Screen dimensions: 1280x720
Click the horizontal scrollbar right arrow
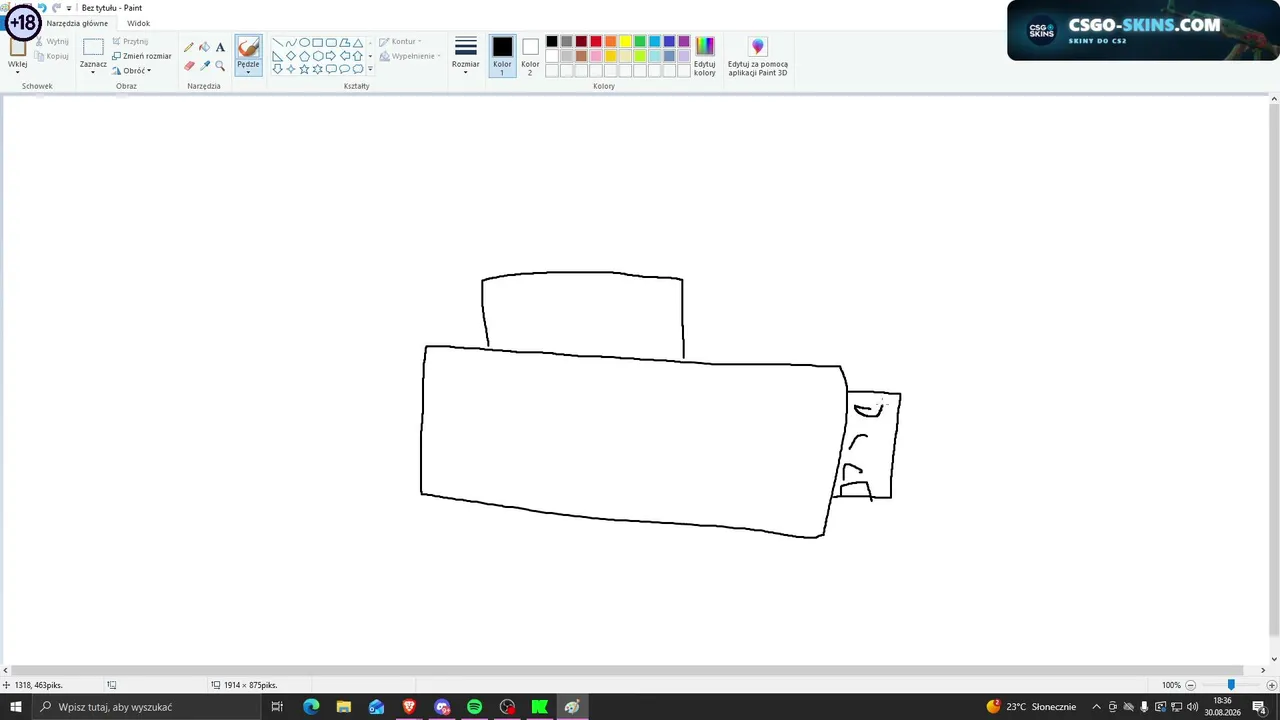1262,670
